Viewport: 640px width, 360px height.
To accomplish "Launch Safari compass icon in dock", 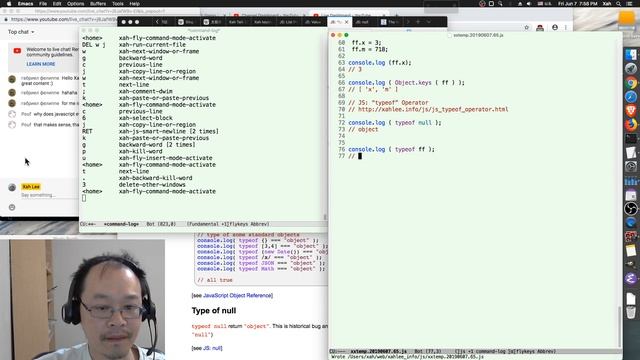I will click(x=631, y=97).
